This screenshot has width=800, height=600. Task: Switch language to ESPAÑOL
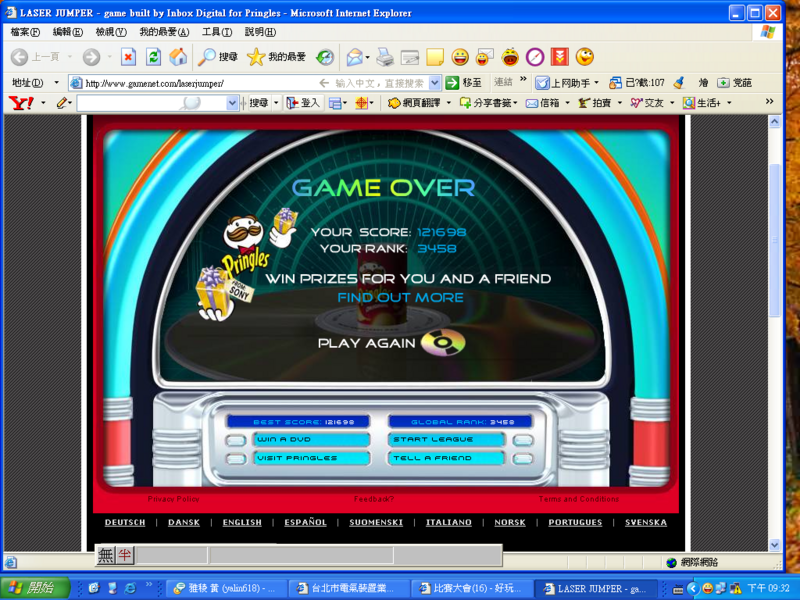pos(306,522)
